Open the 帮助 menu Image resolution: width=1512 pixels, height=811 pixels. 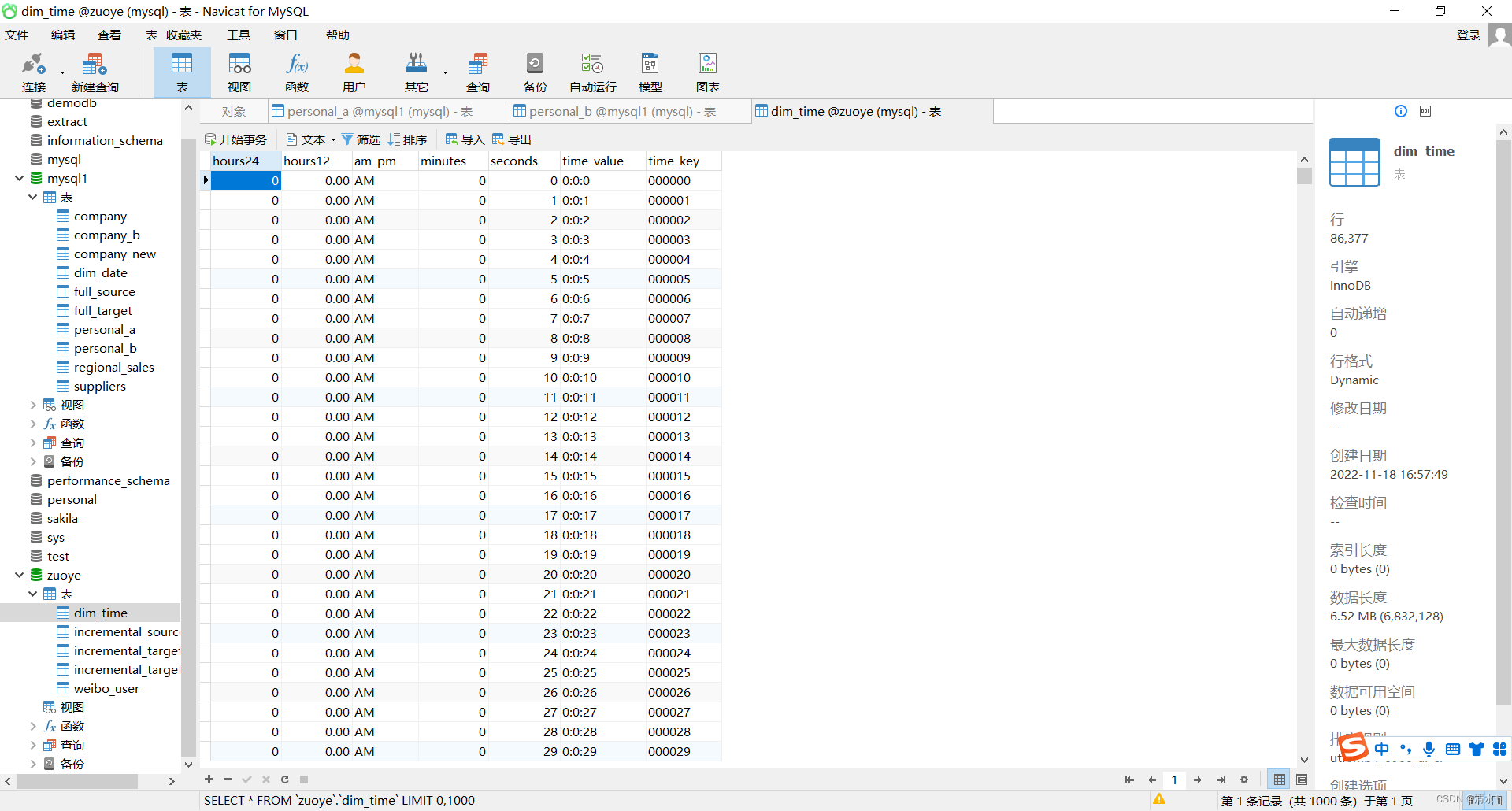(338, 35)
